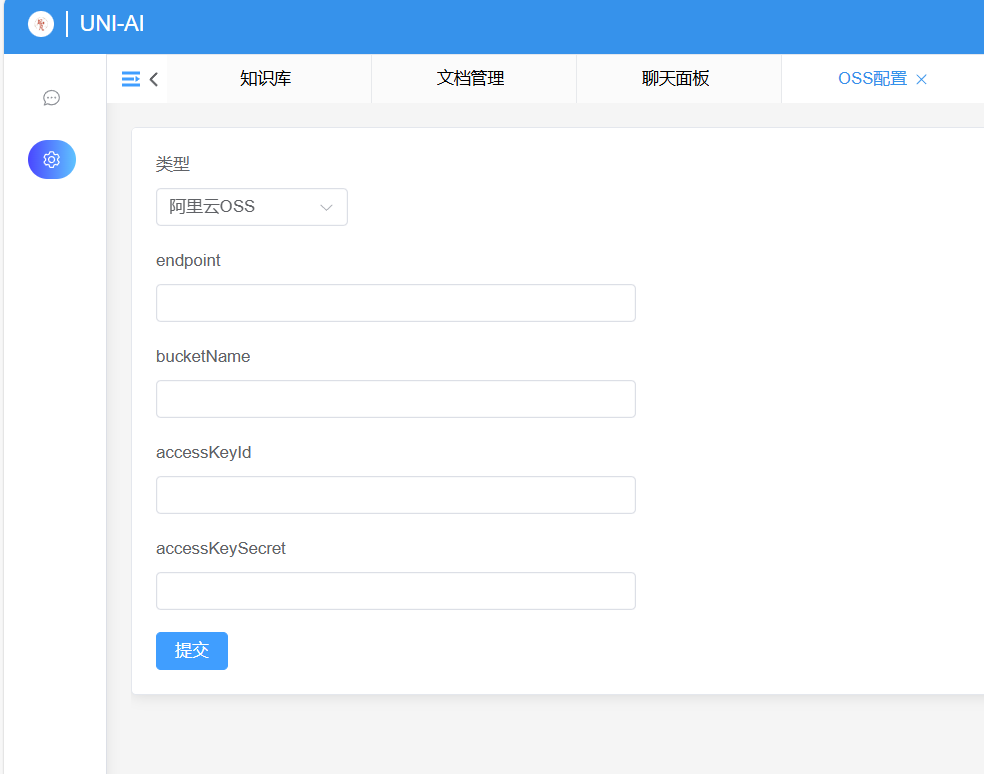Open the 类型 dropdown showing 阿里云OSS
984x774 pixels.
click(240, 207)
